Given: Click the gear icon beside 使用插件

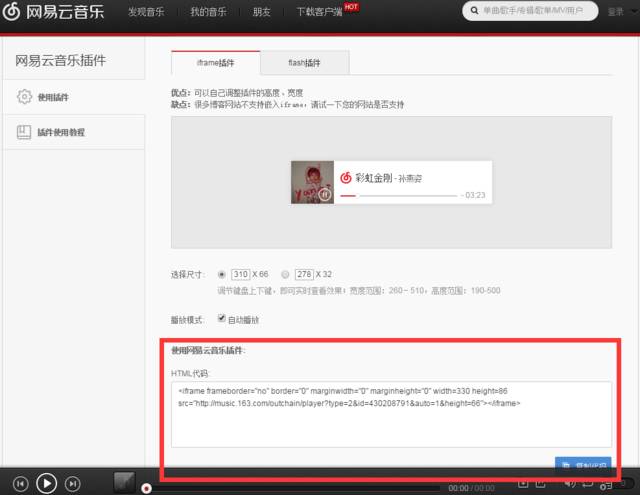Looking at the screenshot, I should point(24,97).
